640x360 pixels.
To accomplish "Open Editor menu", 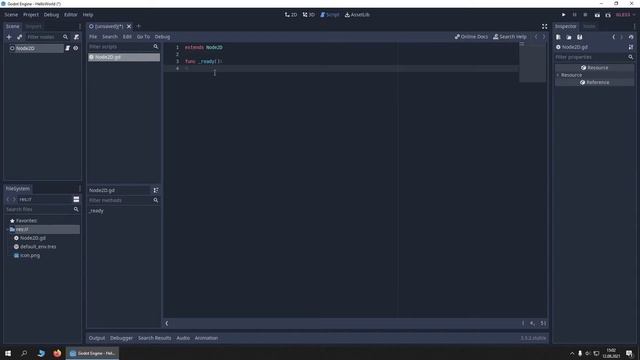I will tap(71, 15).
